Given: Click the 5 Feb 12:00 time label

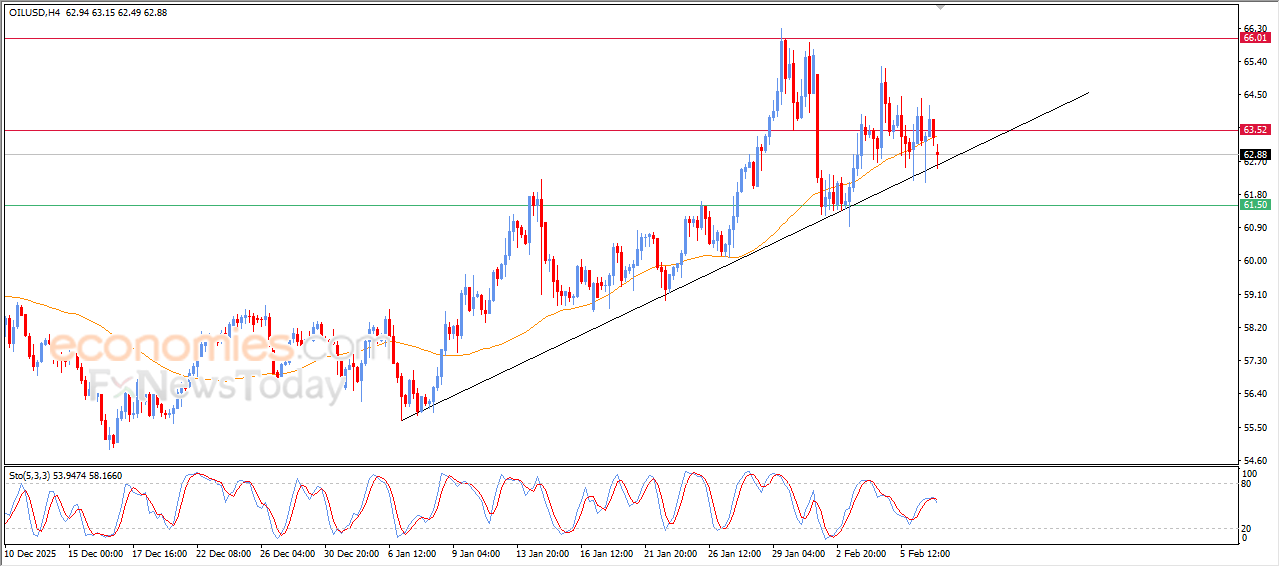Looking at the screenshot, I should 924,552.
